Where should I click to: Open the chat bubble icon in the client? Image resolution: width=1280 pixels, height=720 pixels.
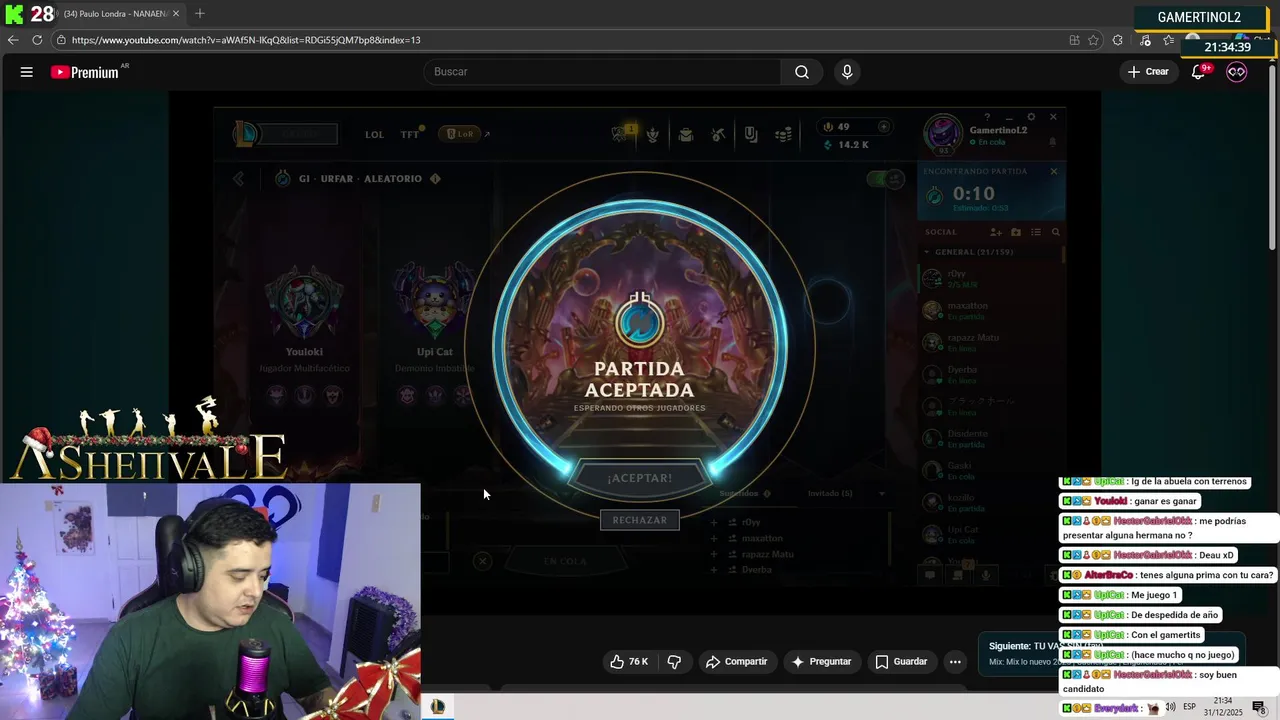930,574
